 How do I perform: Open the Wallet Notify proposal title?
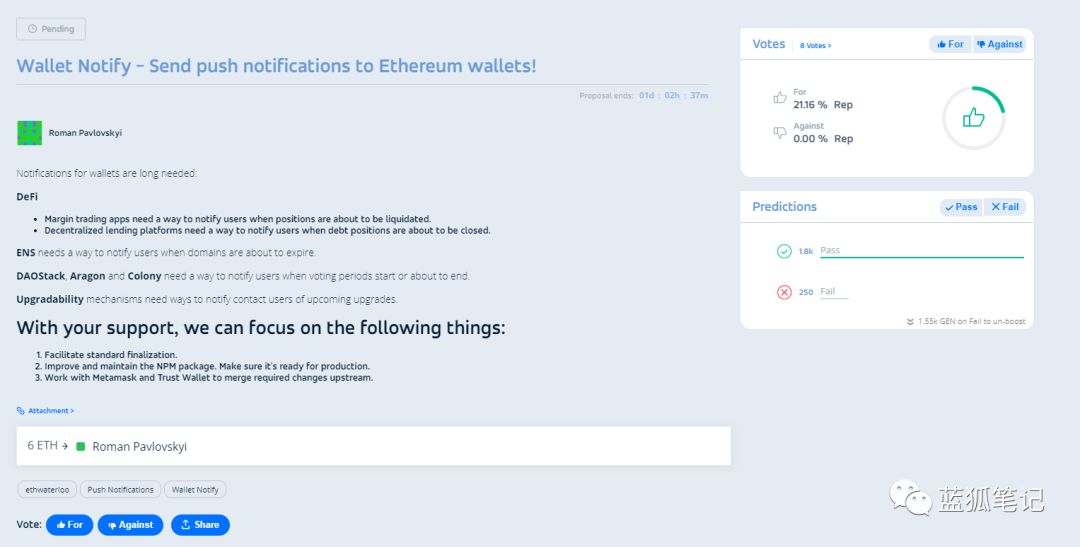pos(276,66)
